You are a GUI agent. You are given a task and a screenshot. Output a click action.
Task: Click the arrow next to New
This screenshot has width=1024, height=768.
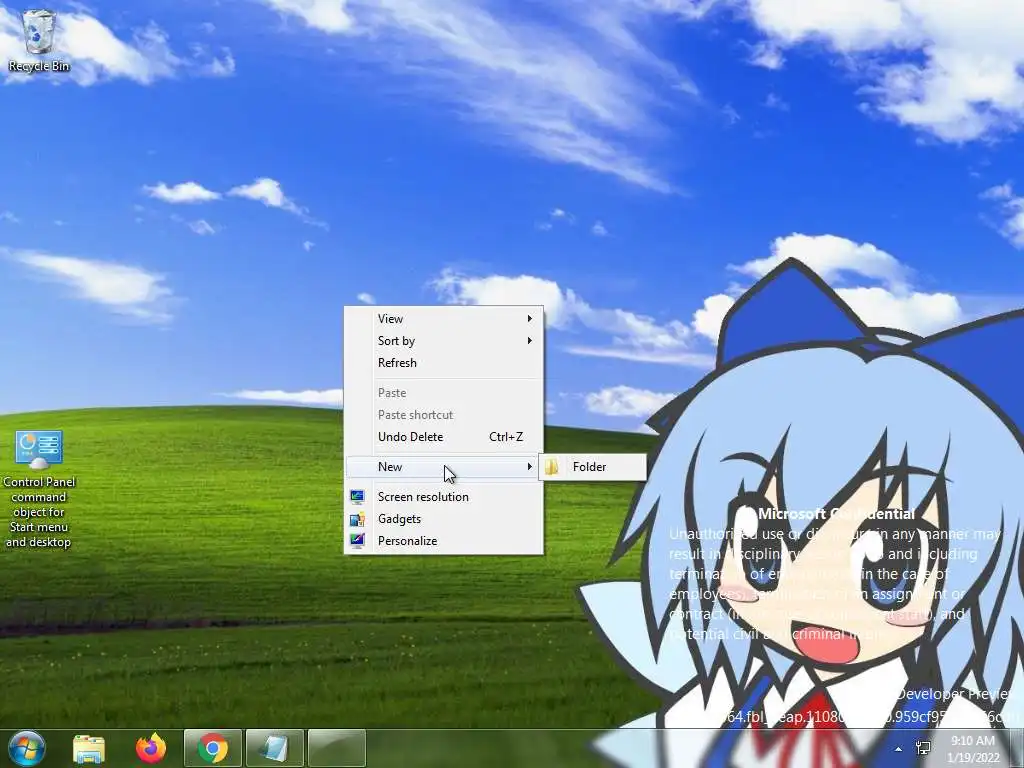point(530,467)
